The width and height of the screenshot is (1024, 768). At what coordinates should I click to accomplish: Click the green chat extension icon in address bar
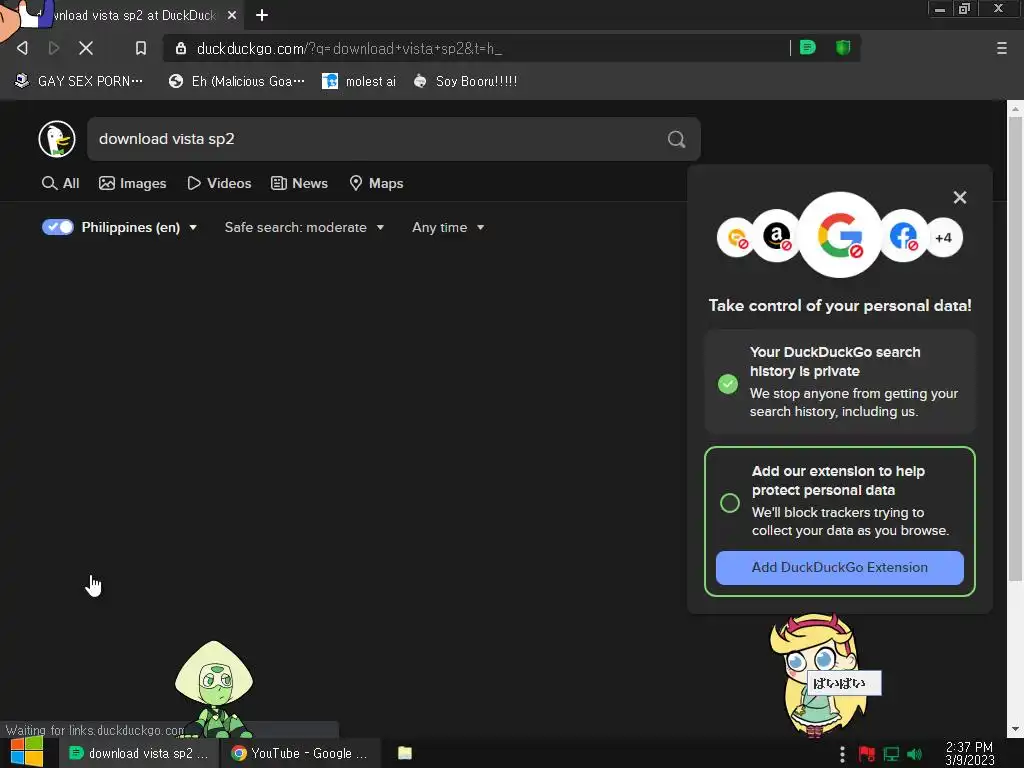pos(808,48)
